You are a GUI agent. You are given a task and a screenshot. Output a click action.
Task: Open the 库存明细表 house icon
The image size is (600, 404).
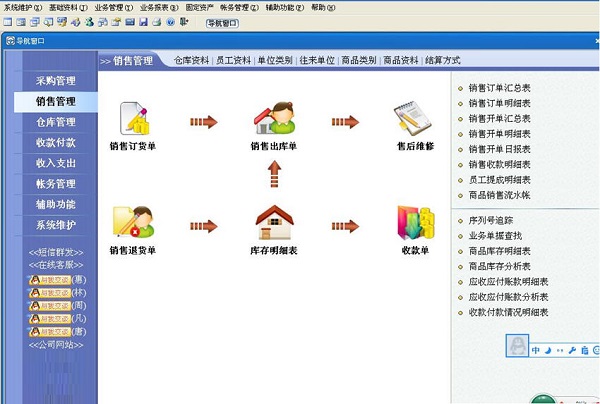click(274, 222)
